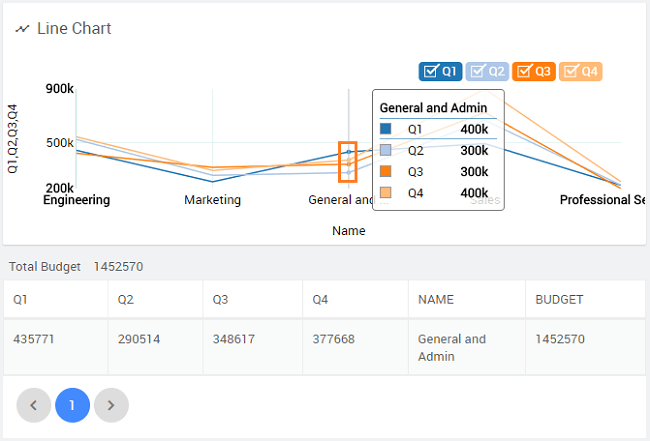Toggle the Q3 legend checkbox

[x=534, y=71]
